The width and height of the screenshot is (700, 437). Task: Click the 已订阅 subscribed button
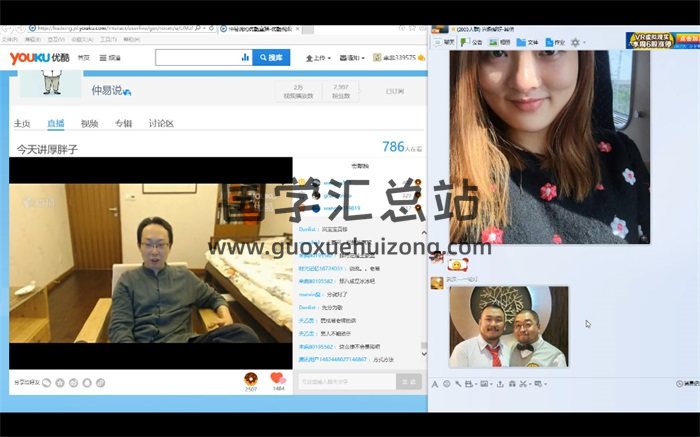click(395, 91)
